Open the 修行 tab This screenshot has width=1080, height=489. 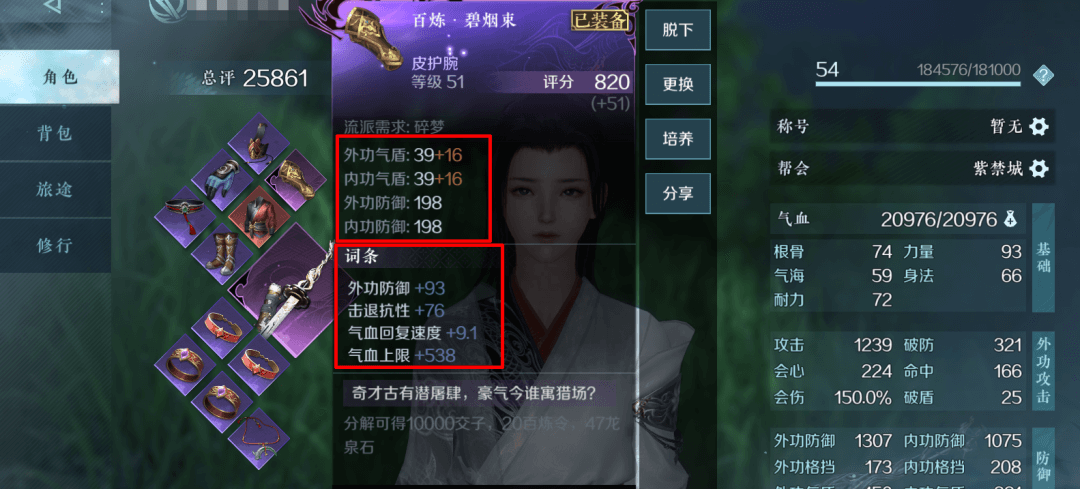point(55,245)
